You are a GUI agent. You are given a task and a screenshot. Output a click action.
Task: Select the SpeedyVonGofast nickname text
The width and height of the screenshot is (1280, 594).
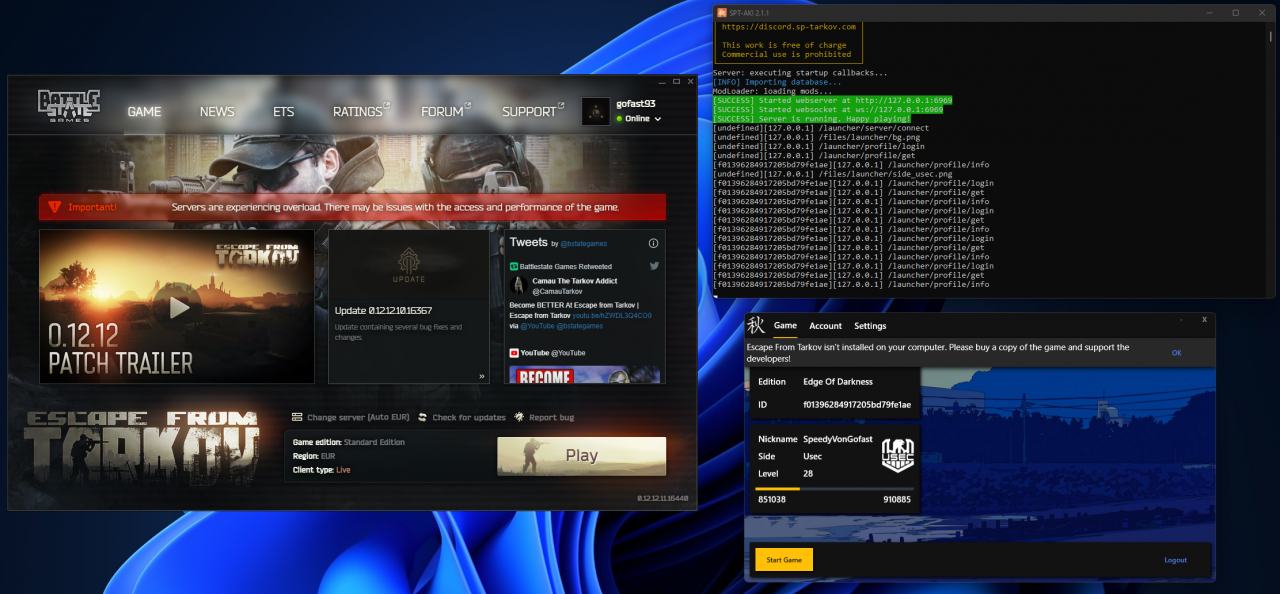pyautogui.click(x=838, y=440)
